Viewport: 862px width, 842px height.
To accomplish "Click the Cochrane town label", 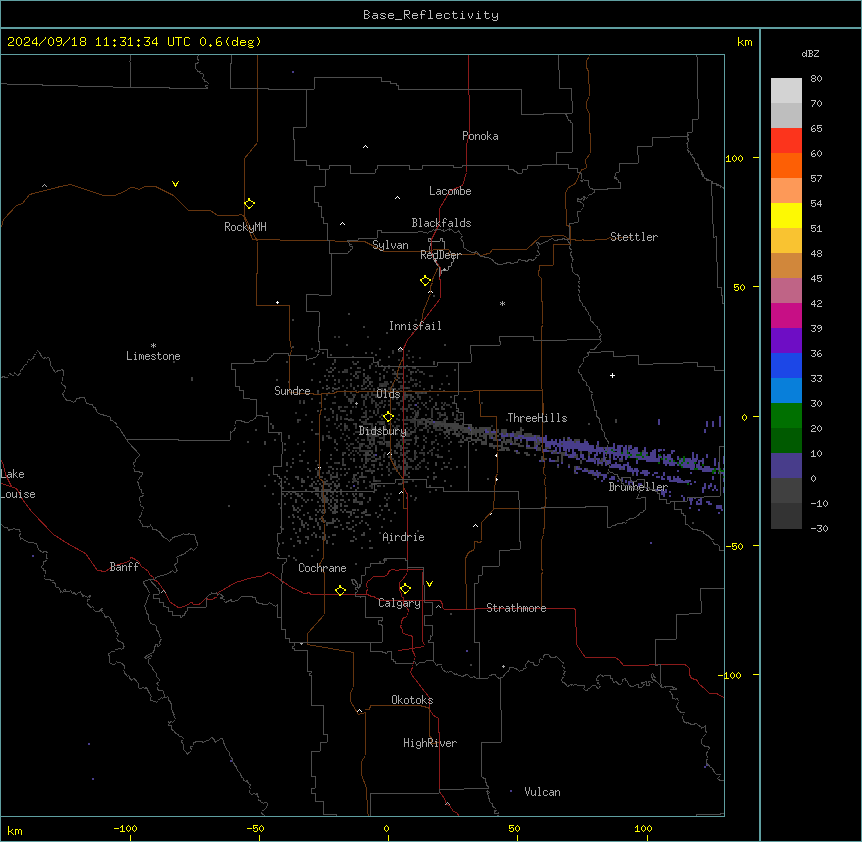I will tap(322, 568).
